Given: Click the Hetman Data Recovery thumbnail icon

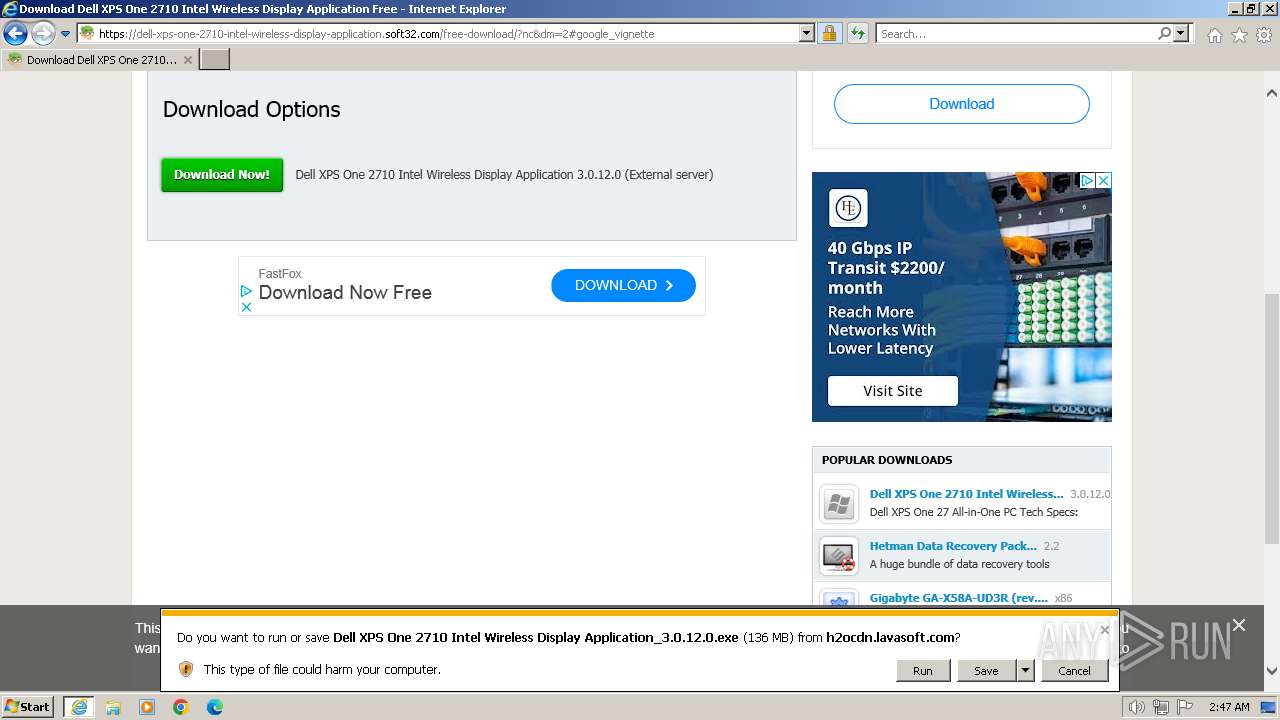Looking at the screenshot, I should (x=839, y=556).
